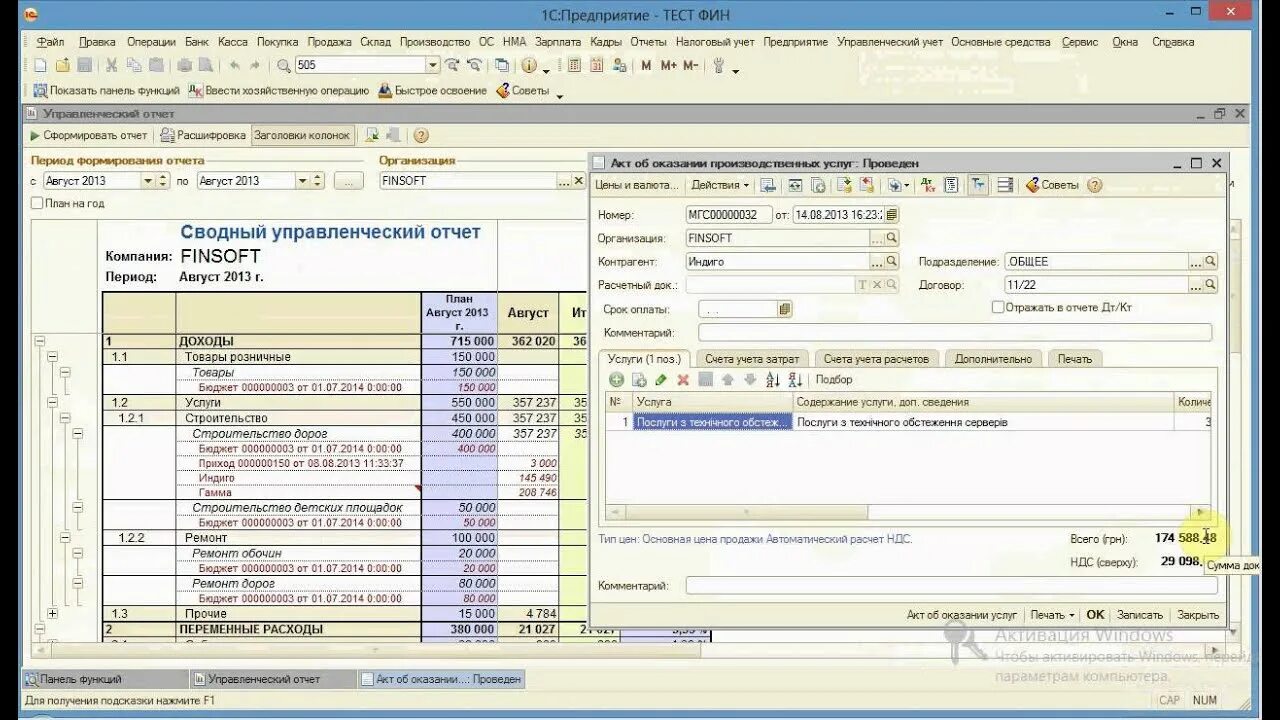Switch to Печать tab in act

pyautogui.click(x=1075, y=358)
